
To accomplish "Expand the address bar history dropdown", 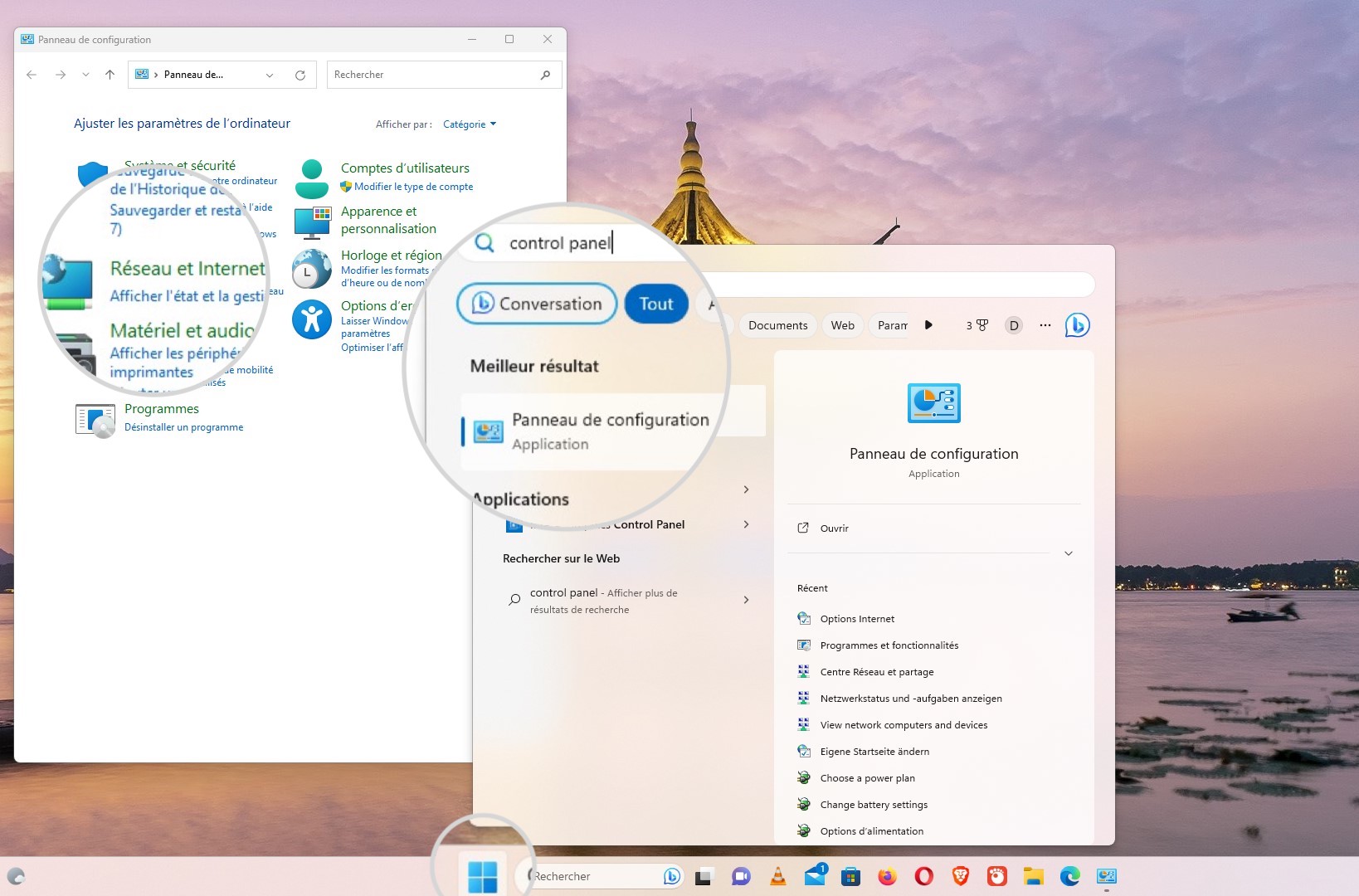I will click(270, 75).
